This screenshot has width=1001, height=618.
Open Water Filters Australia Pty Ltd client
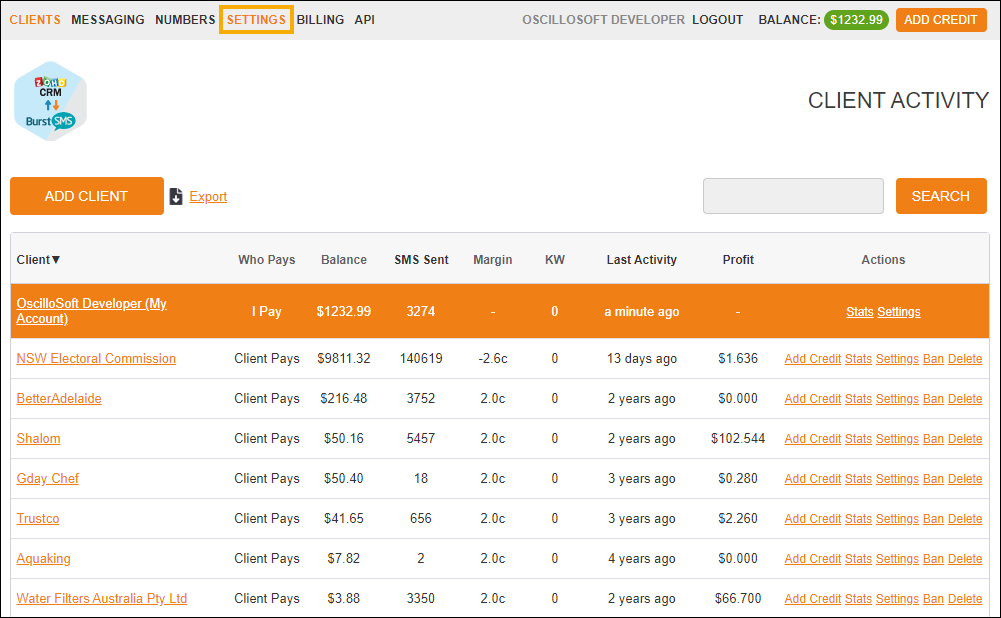click(102, 599)
